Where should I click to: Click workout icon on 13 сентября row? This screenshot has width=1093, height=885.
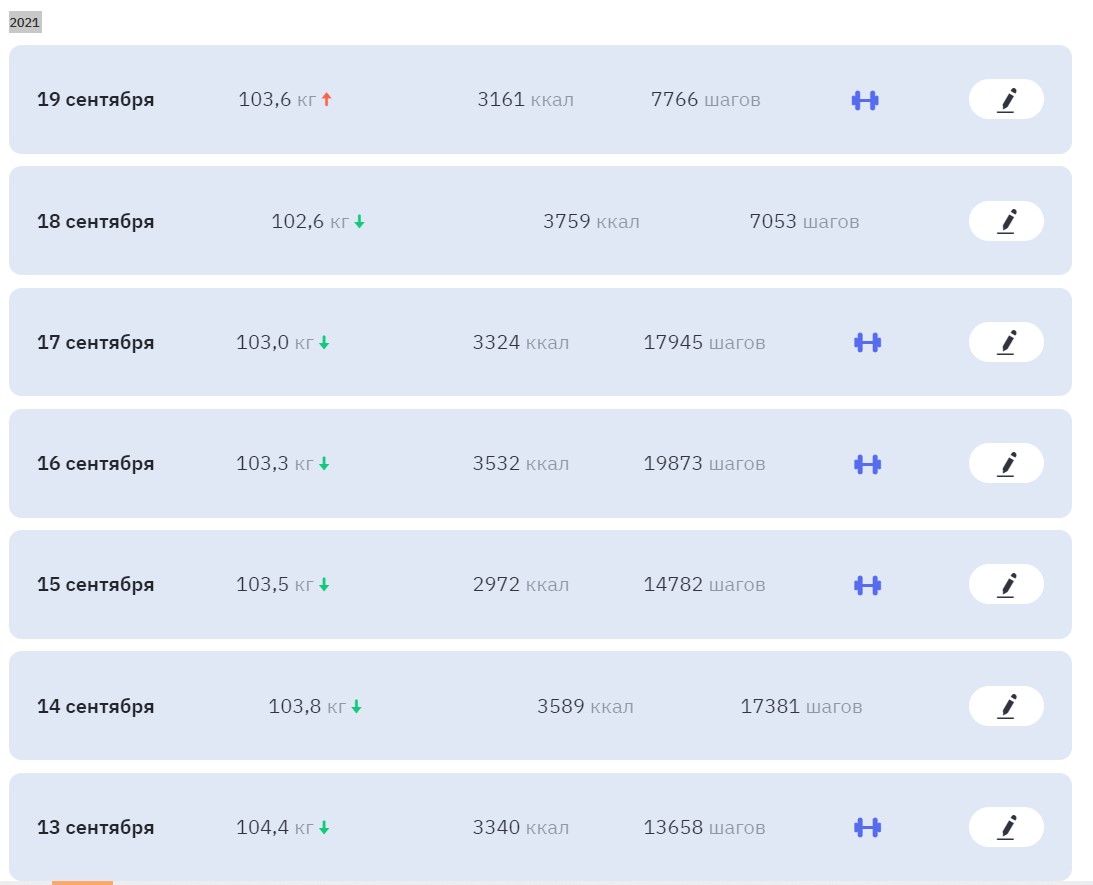(867, 828)
